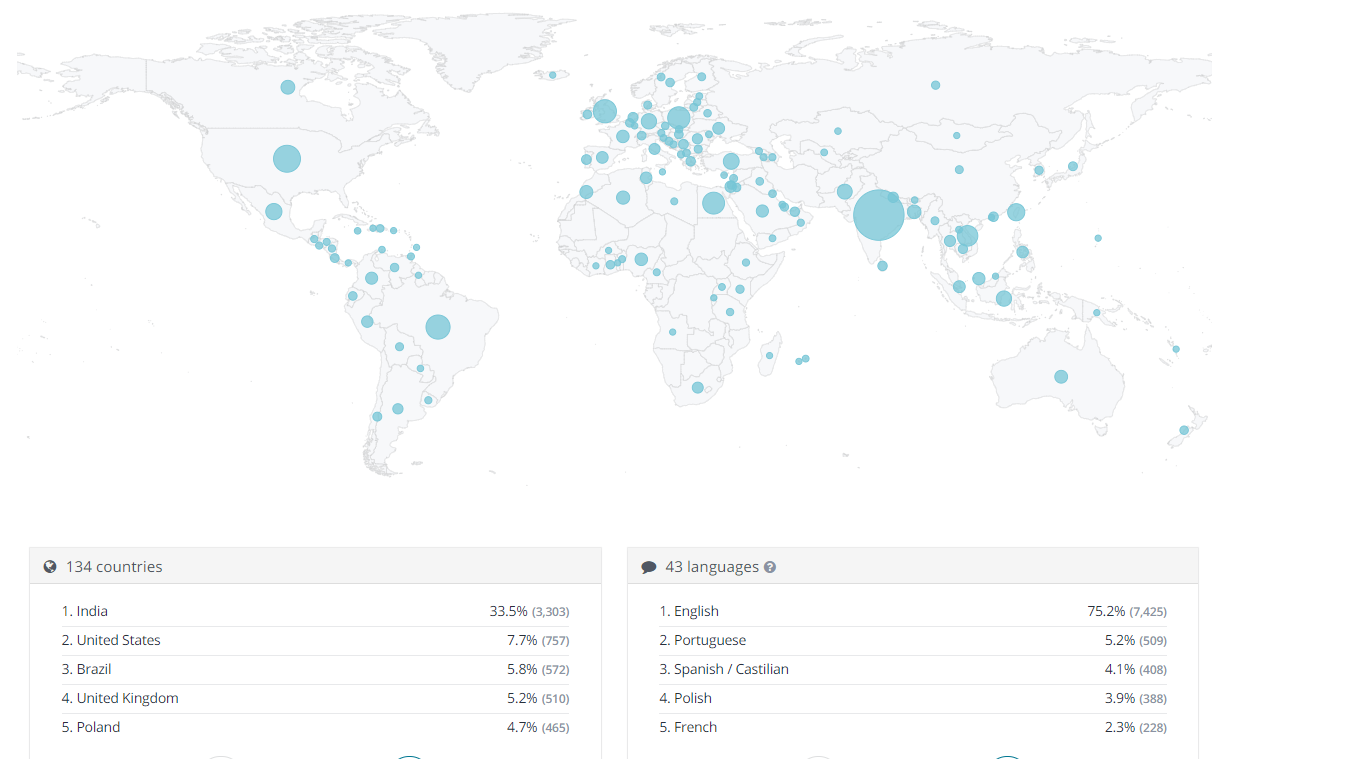Select the Poland bubble on the map
The image size is (1353, 759).
pyautogui.click(x=678, y=119)
